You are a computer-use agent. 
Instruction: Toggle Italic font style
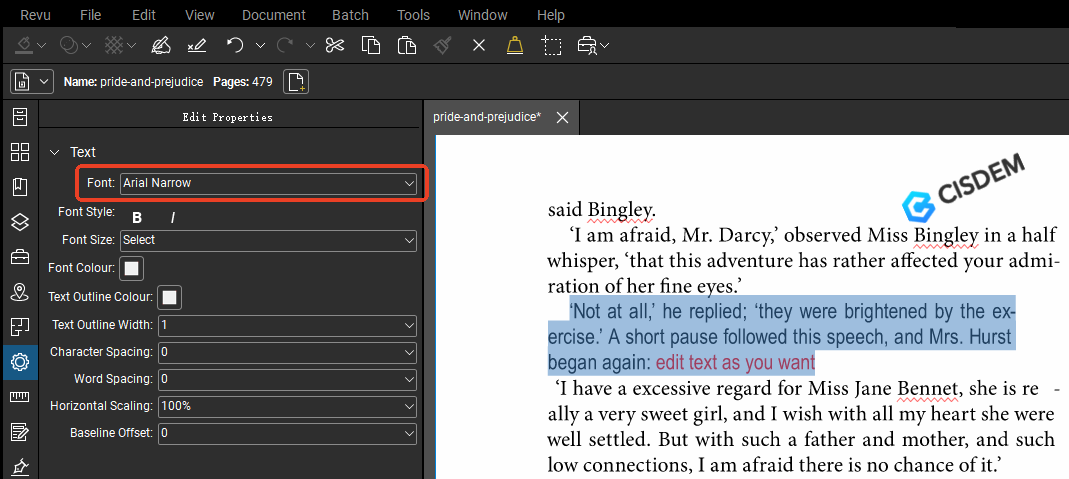point(172,218)
